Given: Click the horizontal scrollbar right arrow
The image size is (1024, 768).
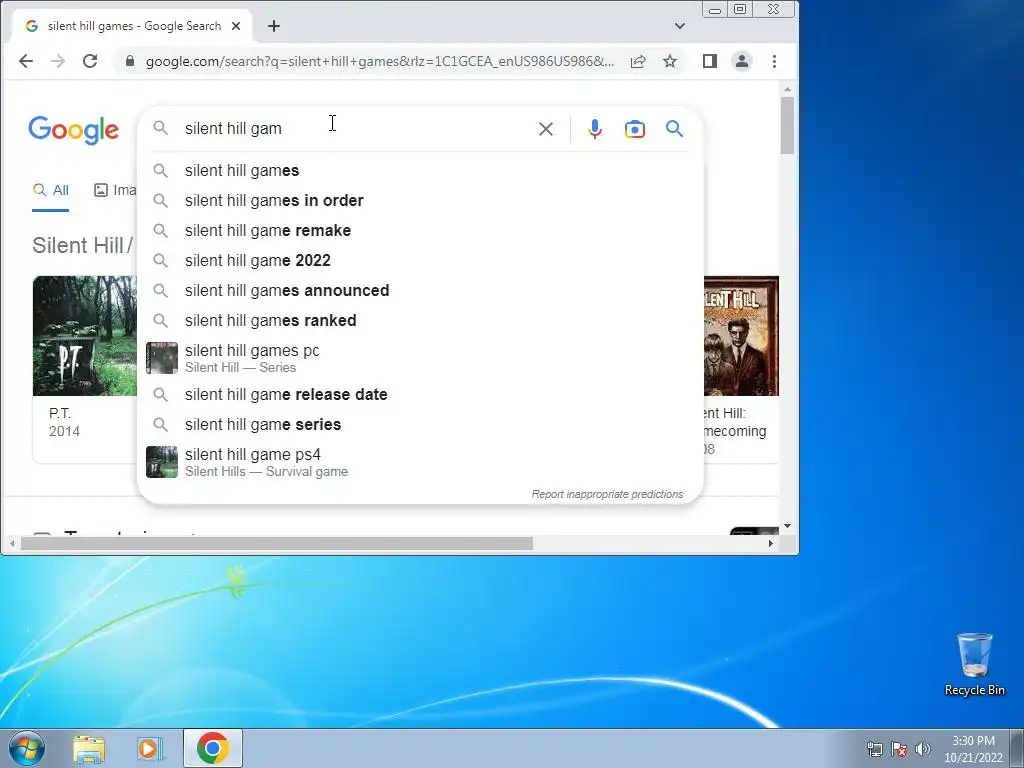Looking at the screenshot, I should tap(771, 543).
